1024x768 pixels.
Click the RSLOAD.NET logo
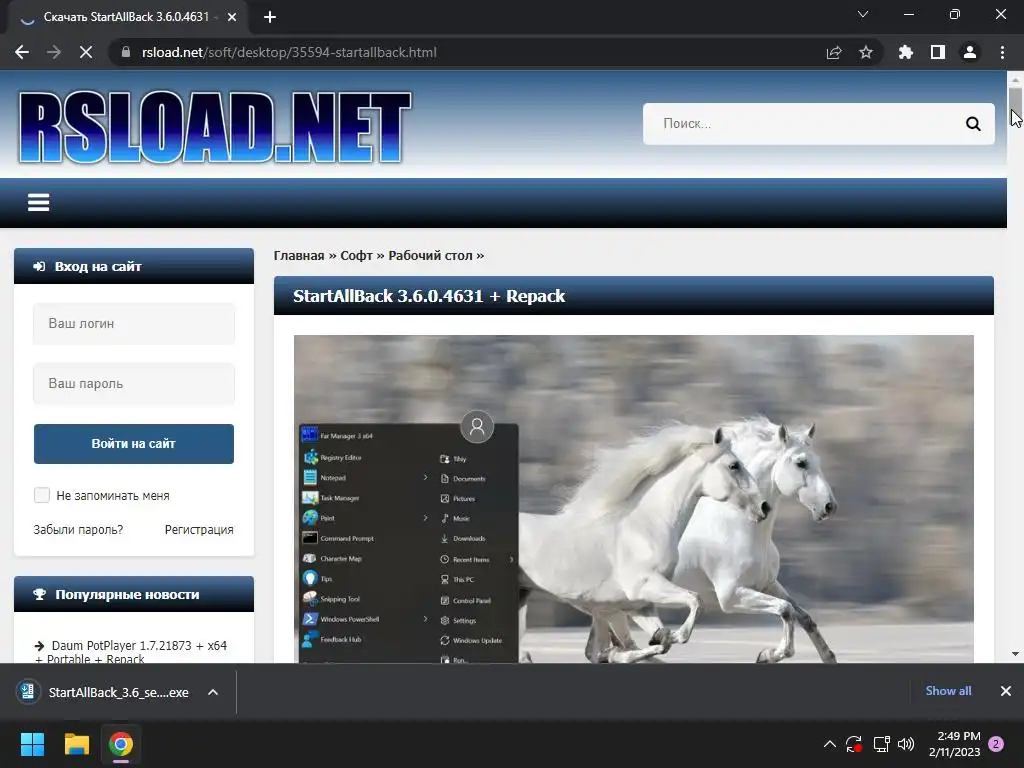click(216, 125)
